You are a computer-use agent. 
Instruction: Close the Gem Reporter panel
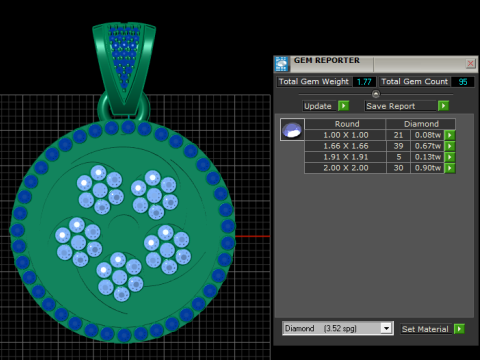point(470,63)
